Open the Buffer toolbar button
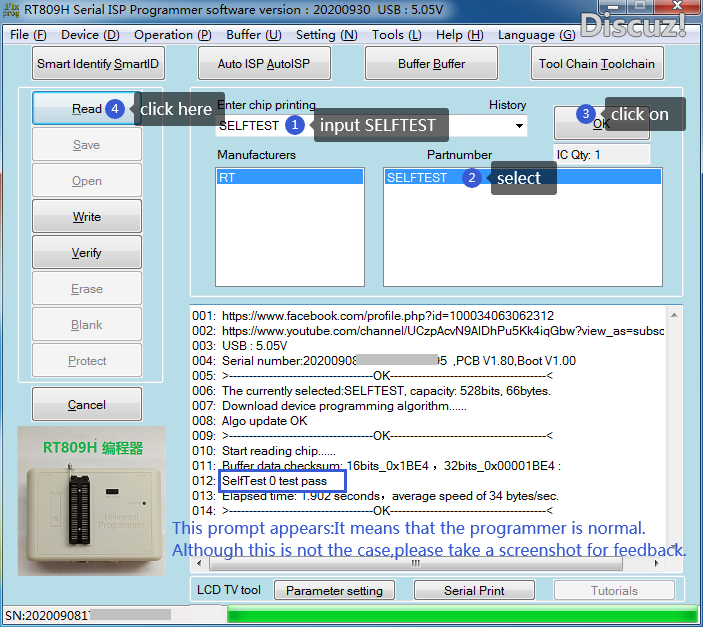Viewport: 703px width, 627px height. [x=431, y=64]
